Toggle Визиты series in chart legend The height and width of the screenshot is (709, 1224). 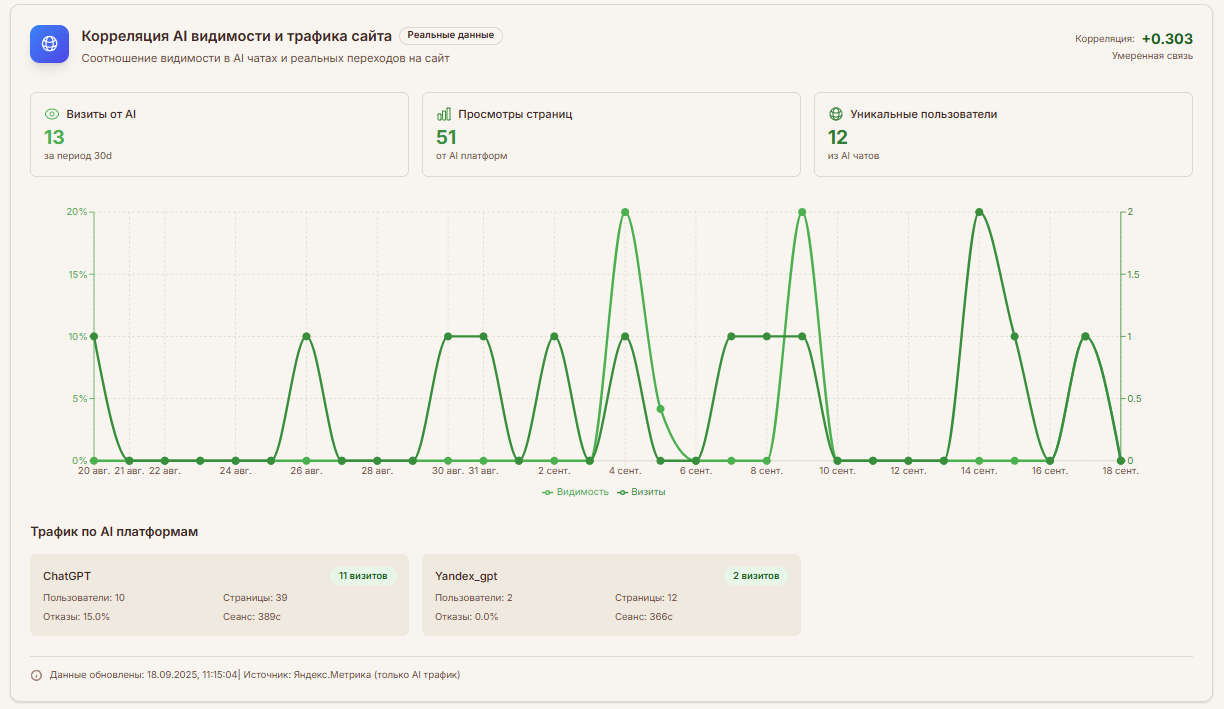[641, 492]
